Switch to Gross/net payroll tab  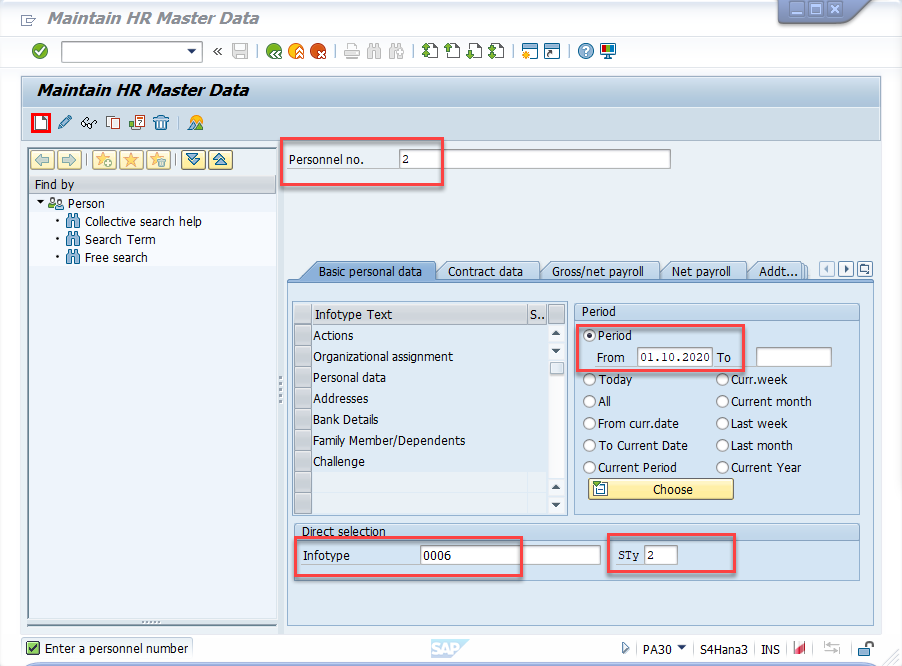tap(598, 271)
